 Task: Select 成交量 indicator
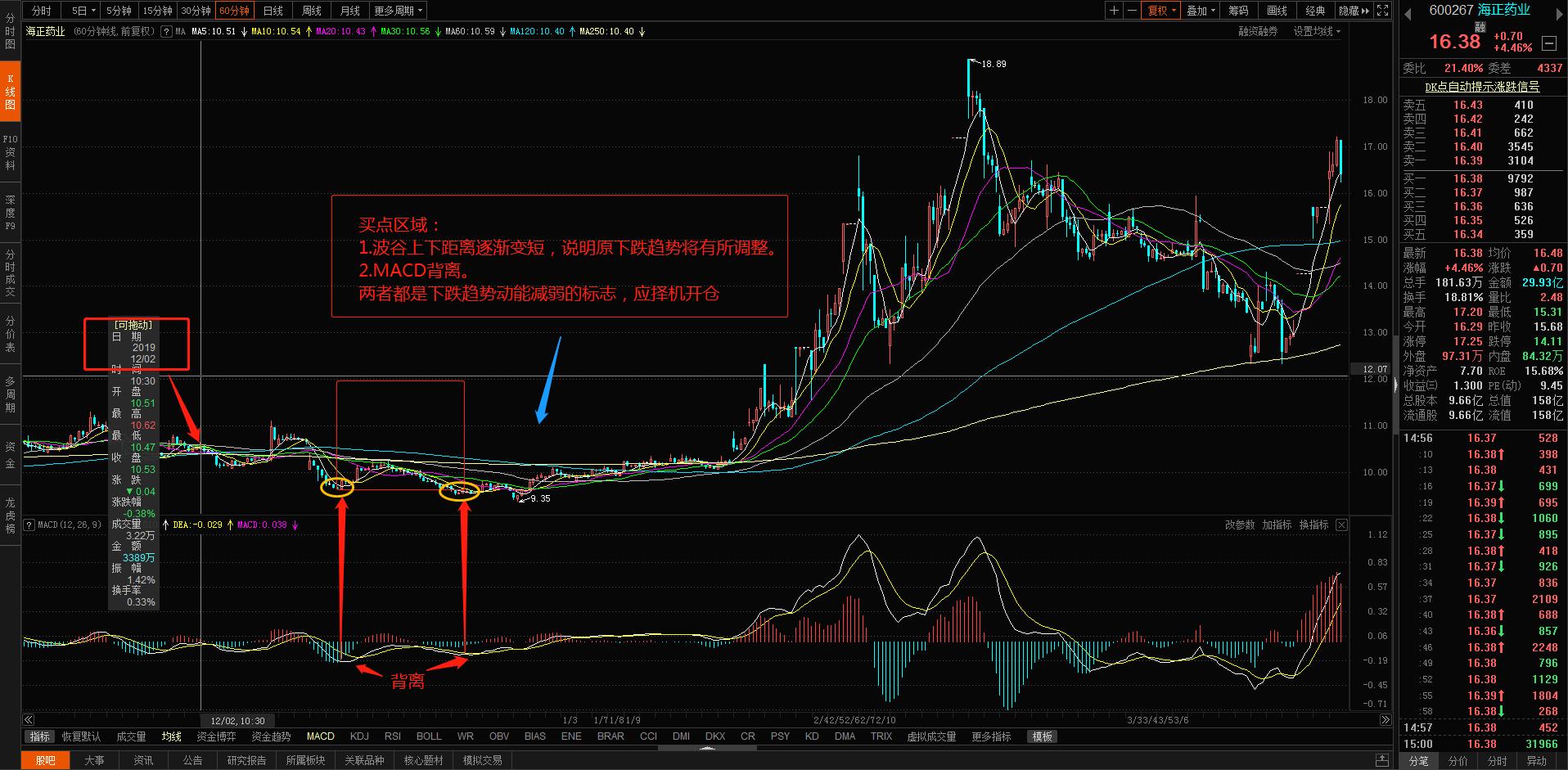tap(131, 736)
